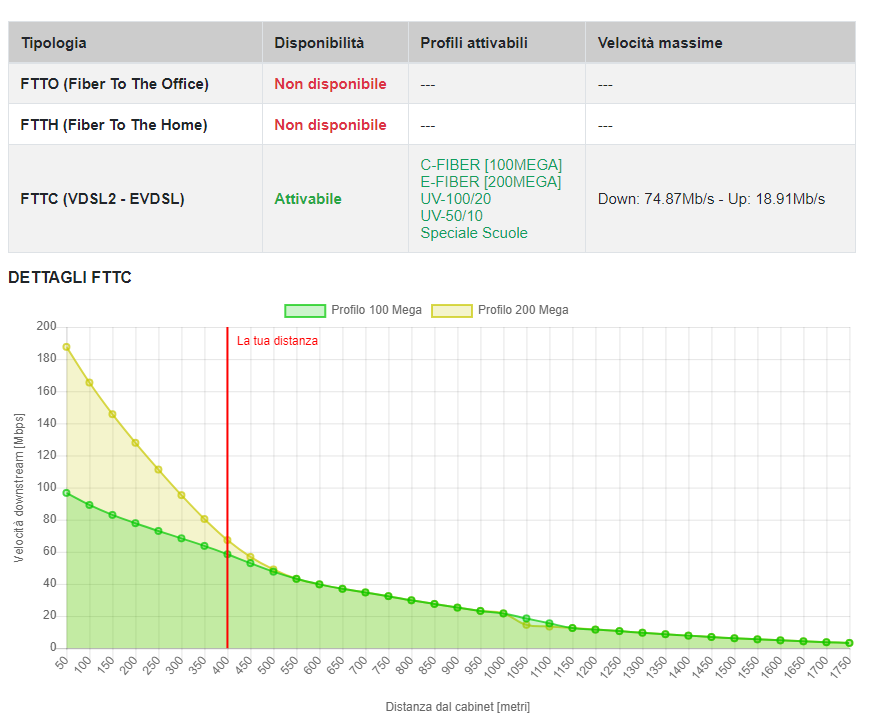
Task: Click the yellow data point at 1050 metres
Action: click(x=526, y=625)
